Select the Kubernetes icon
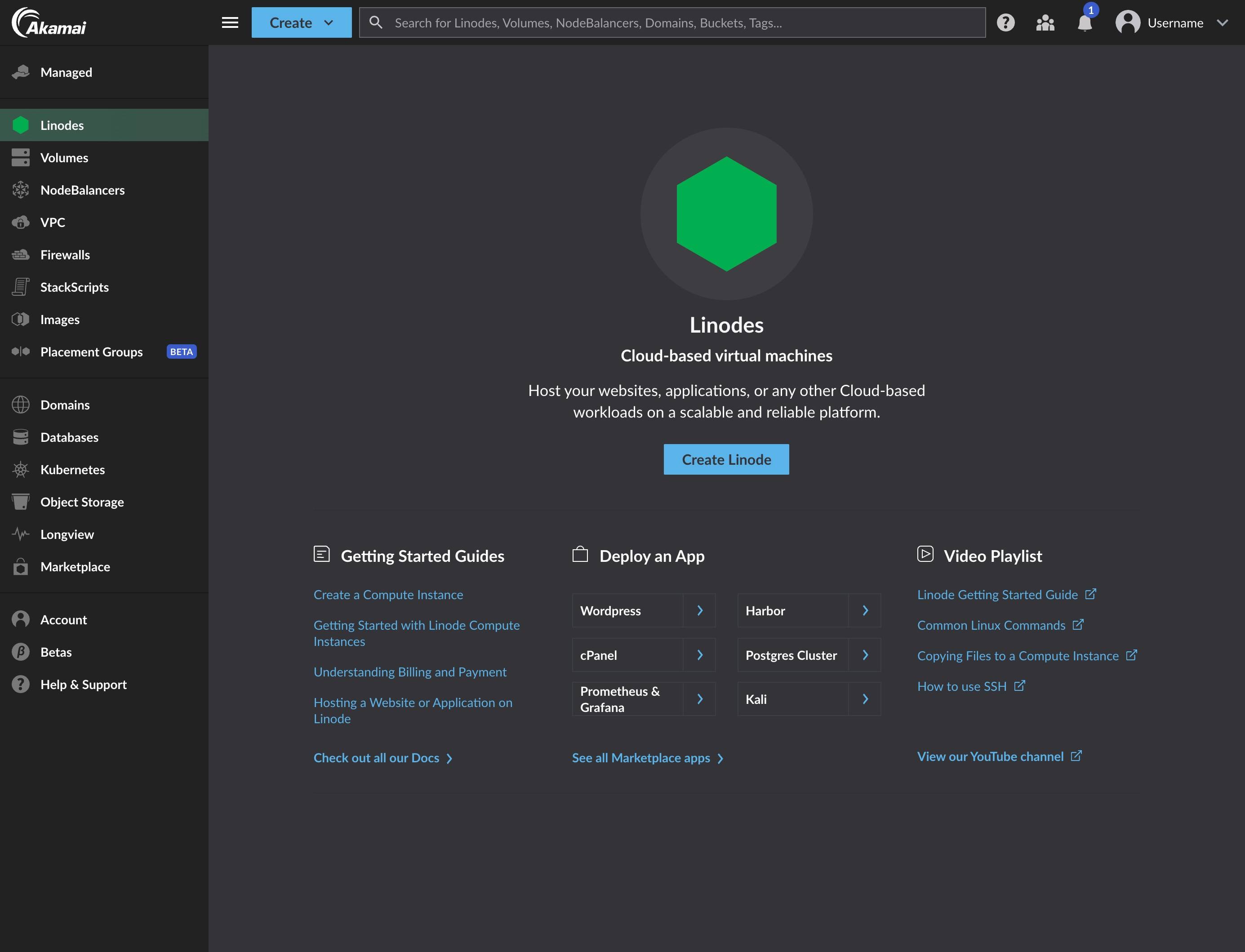The image size is (1245, 952). [20, 469]
